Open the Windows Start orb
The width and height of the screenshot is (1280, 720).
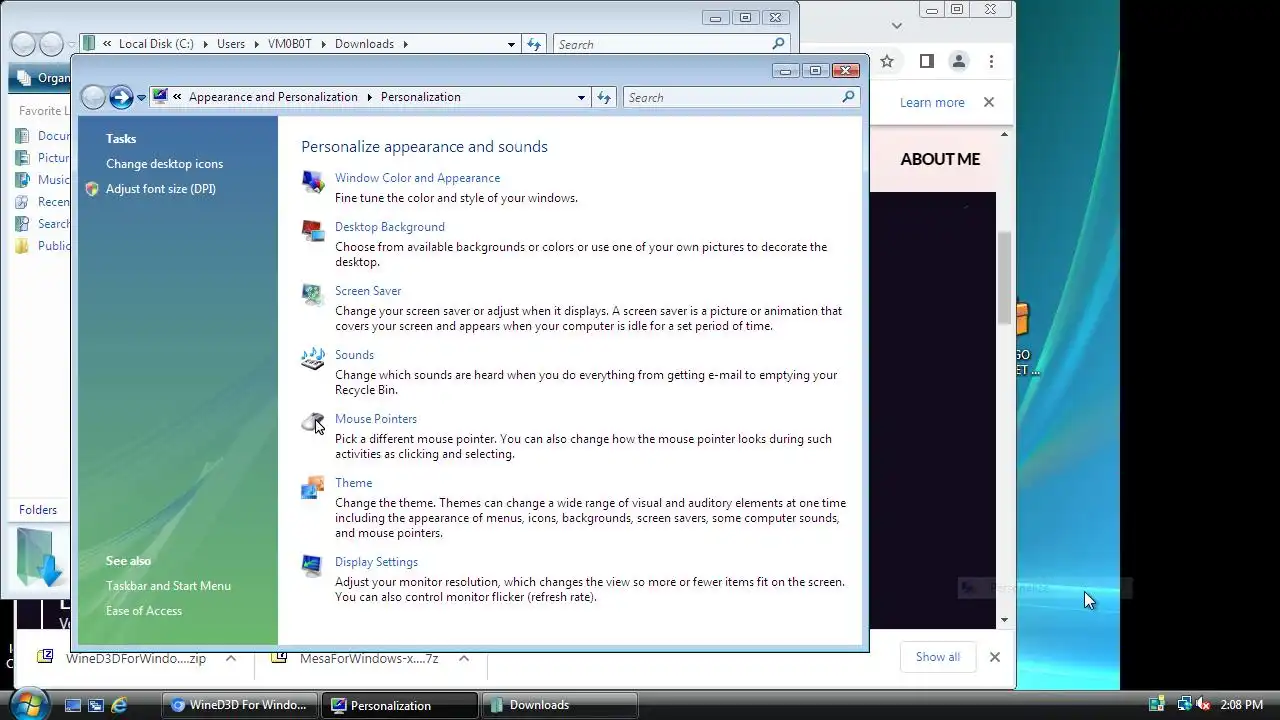pyautogui.click(x=28, y=703)
